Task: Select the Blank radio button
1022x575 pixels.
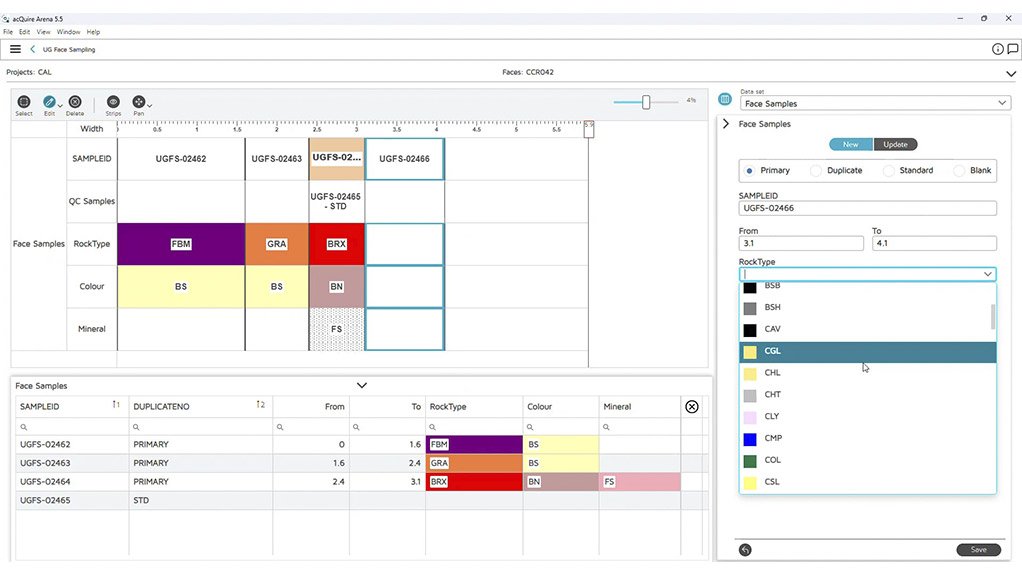Action: [959, 171]
